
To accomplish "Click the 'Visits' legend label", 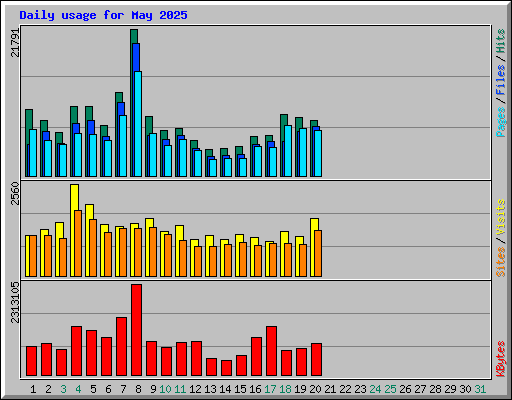I will pyautogui.click(x=501, y=217).
